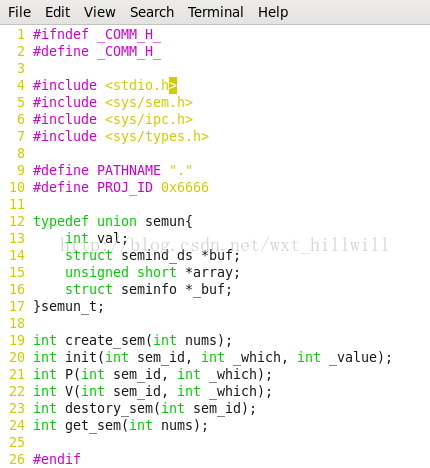This screenshot has width=430, height=468.
Task: Click the get_sem function declaration
Action: pos(120,425)
